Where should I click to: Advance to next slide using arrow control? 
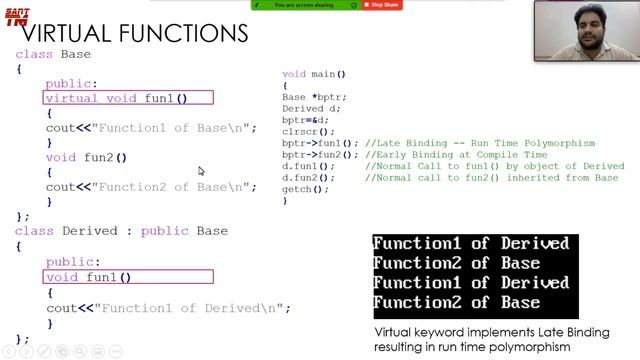[27, 351]
